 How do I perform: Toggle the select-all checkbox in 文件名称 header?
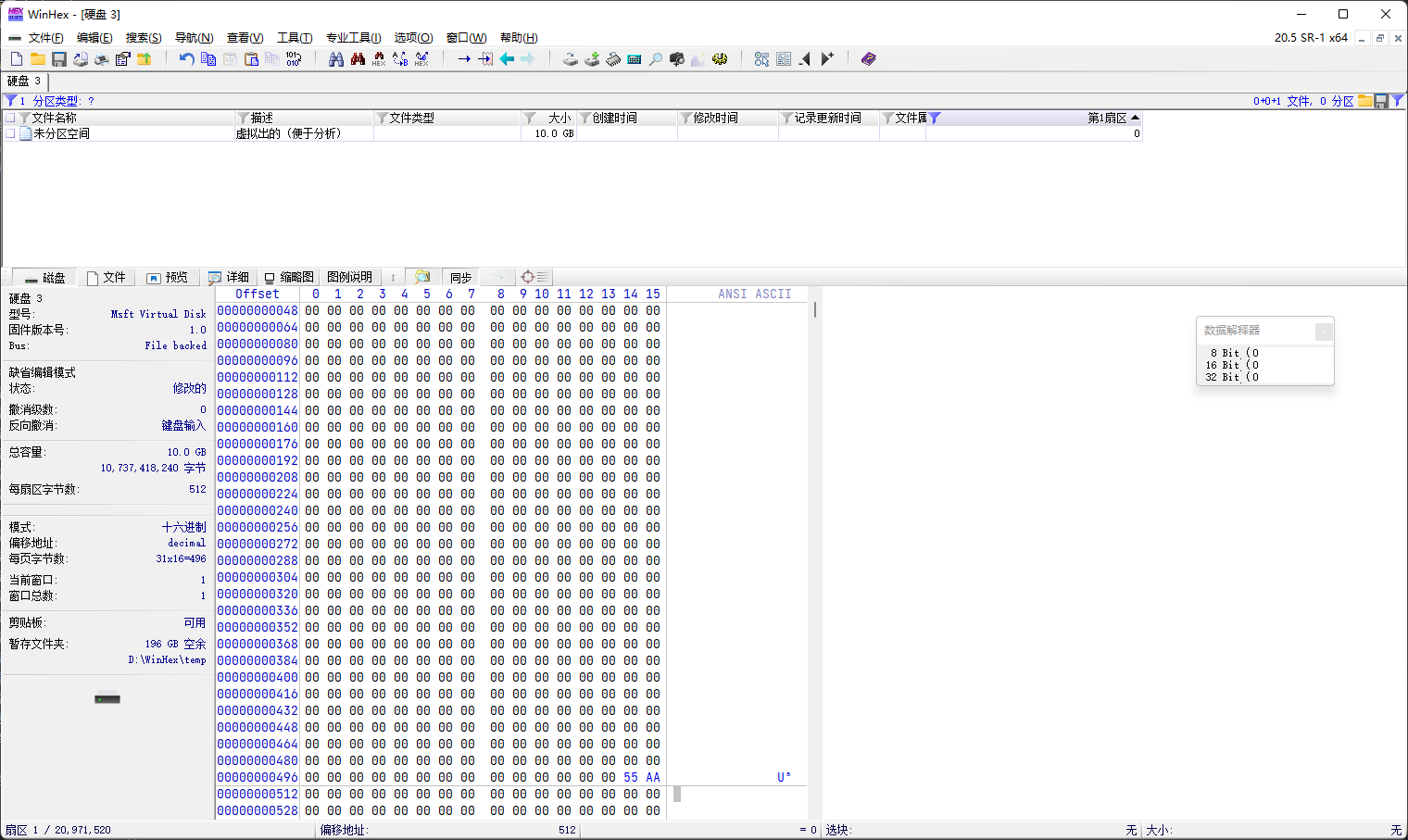10,119
